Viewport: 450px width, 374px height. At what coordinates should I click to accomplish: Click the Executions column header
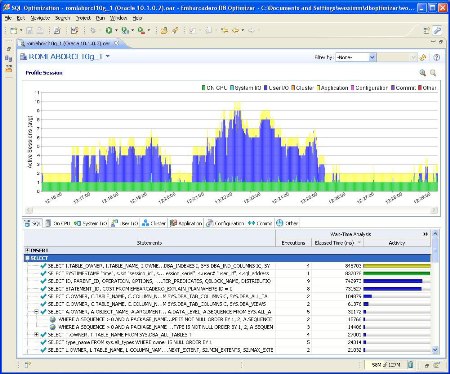(x=293, y=243)
